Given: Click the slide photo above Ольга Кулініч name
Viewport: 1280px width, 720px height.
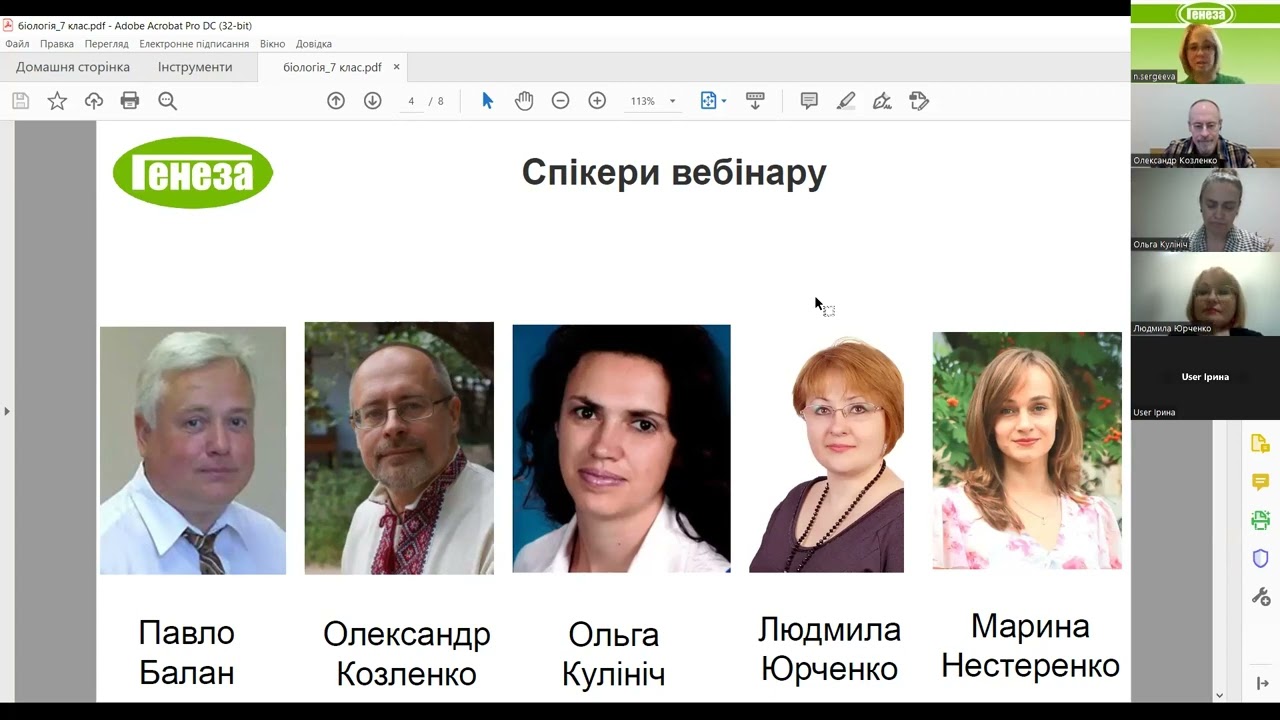Looking at the screenshot, I should tap(621, 448).
